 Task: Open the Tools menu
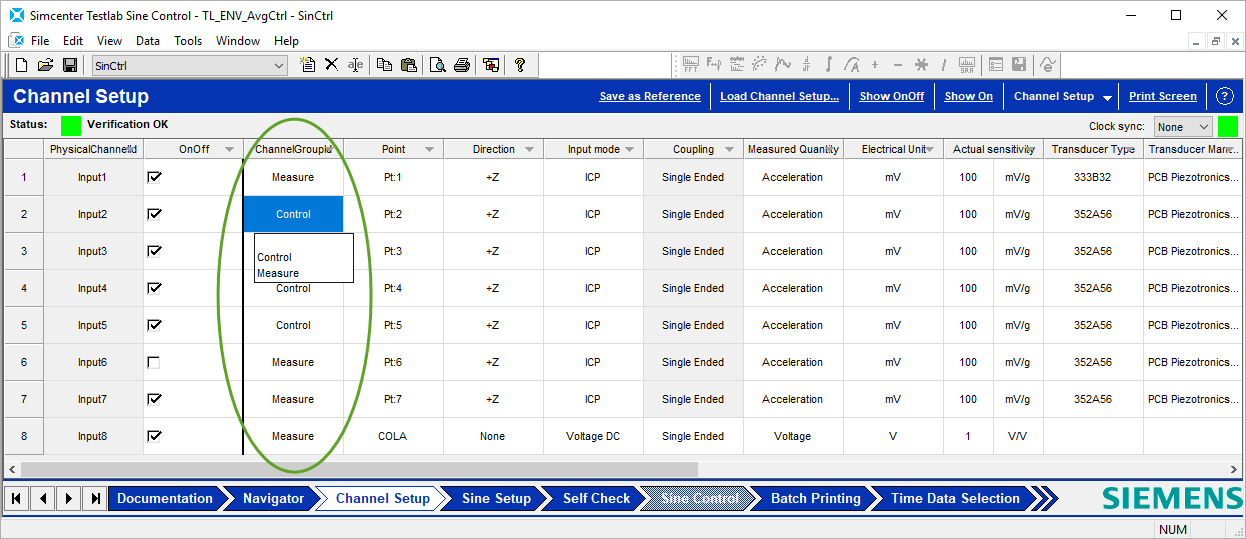coord(188,41)
